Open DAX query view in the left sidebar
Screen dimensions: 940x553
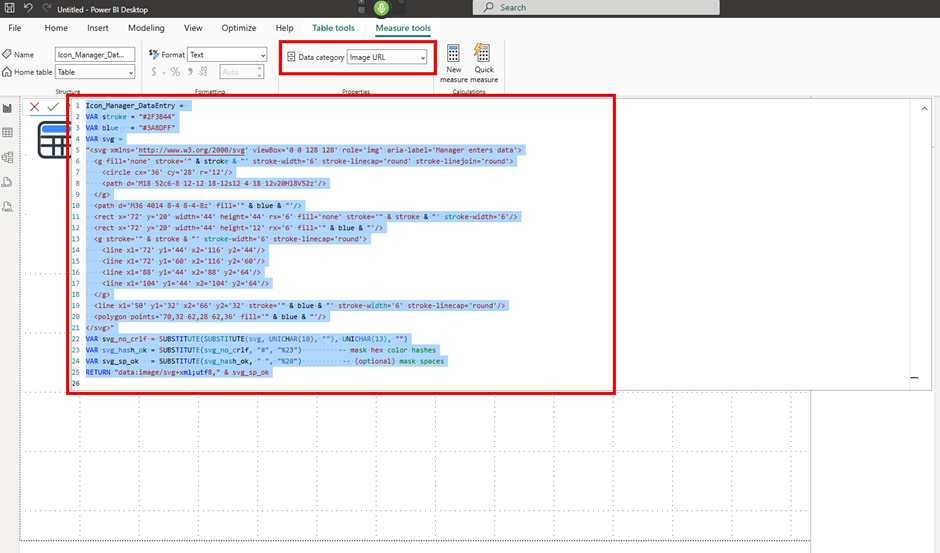pos(7,182)
